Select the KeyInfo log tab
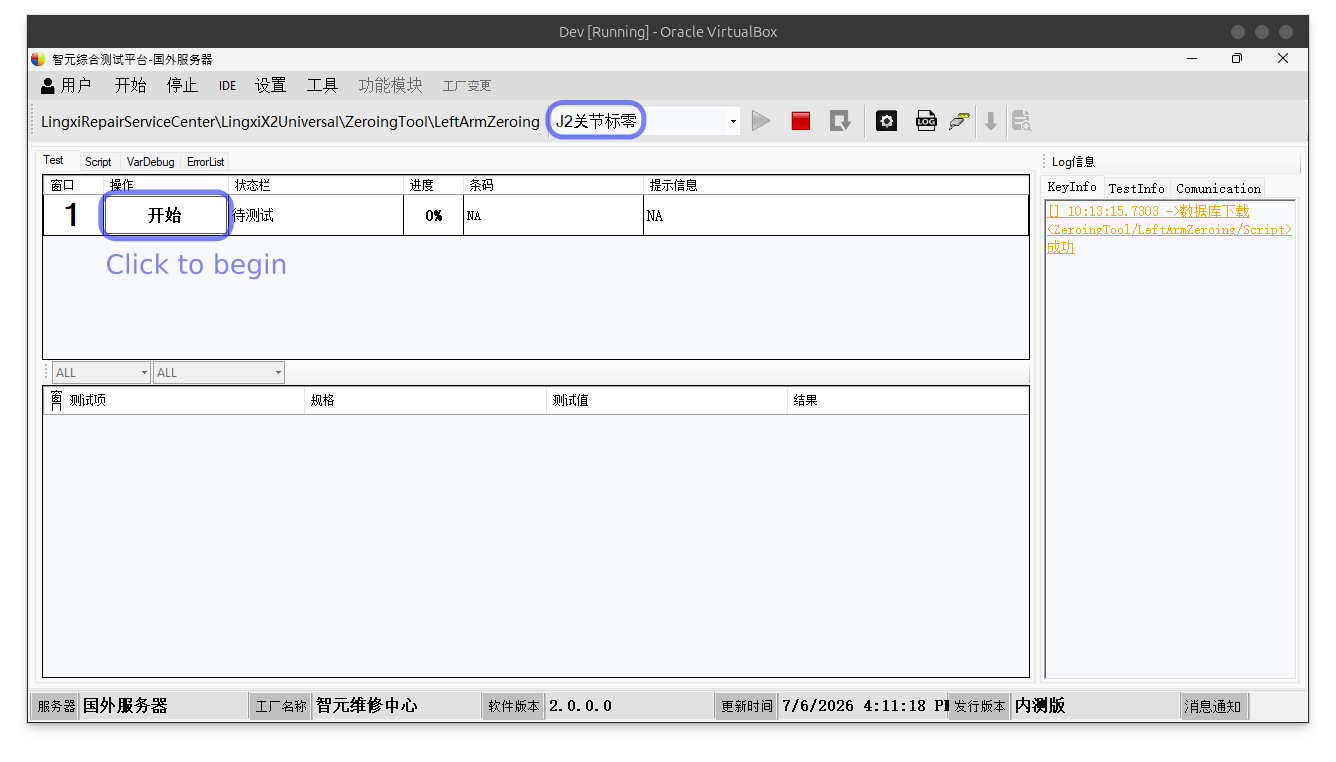The height and width of the screenshot is (762, 1336). click(1072, 187)
